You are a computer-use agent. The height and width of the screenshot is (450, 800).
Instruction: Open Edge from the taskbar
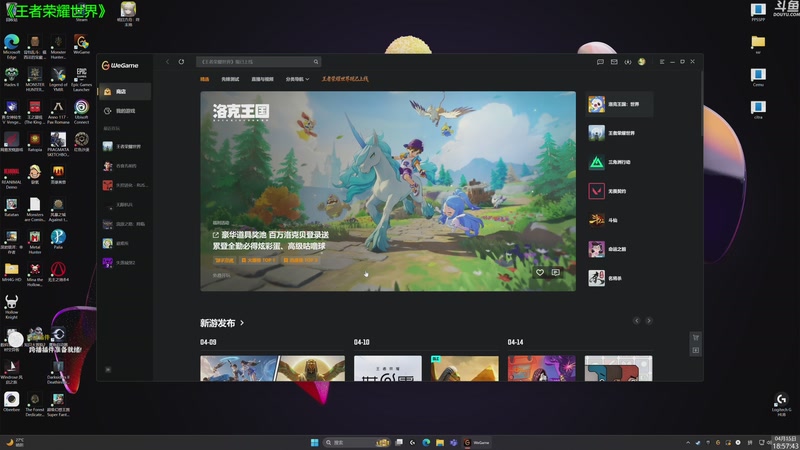[426, 442]
